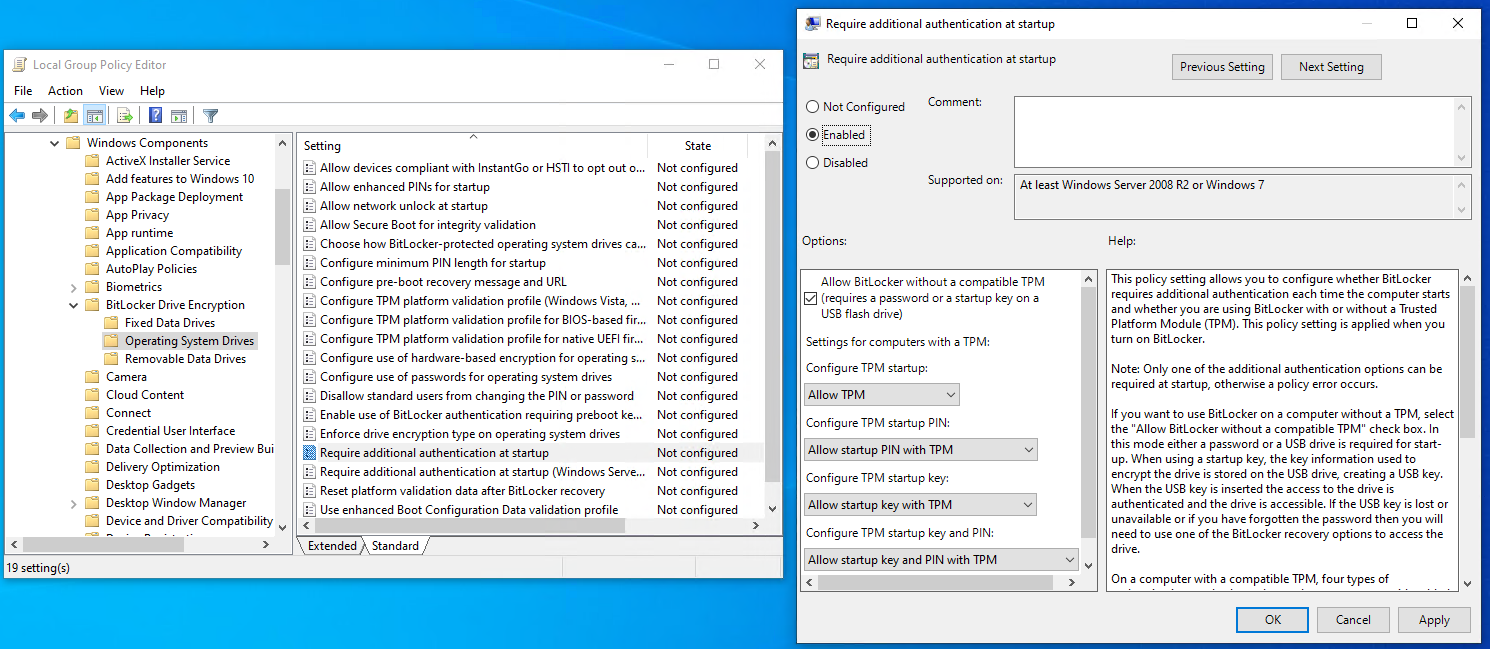Click the Export List toolbar icon
Viewport: 1490px width, 649px height.
(x=125, y=116)
